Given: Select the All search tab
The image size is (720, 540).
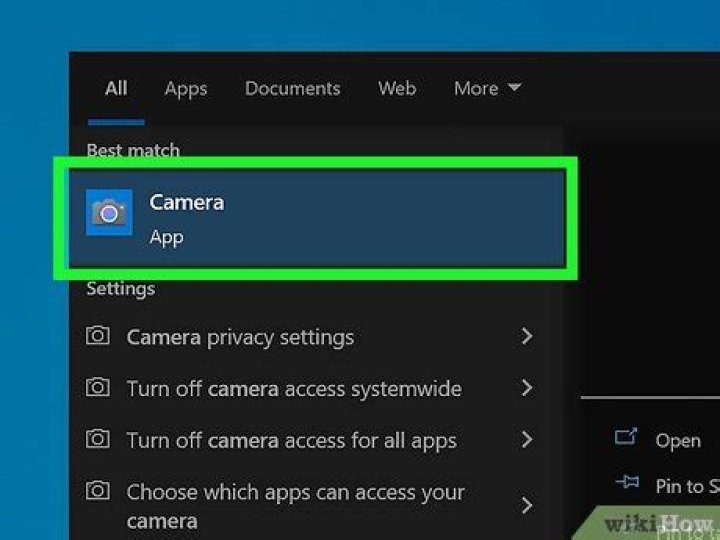Looking at the screenshot, I should 116,88.
